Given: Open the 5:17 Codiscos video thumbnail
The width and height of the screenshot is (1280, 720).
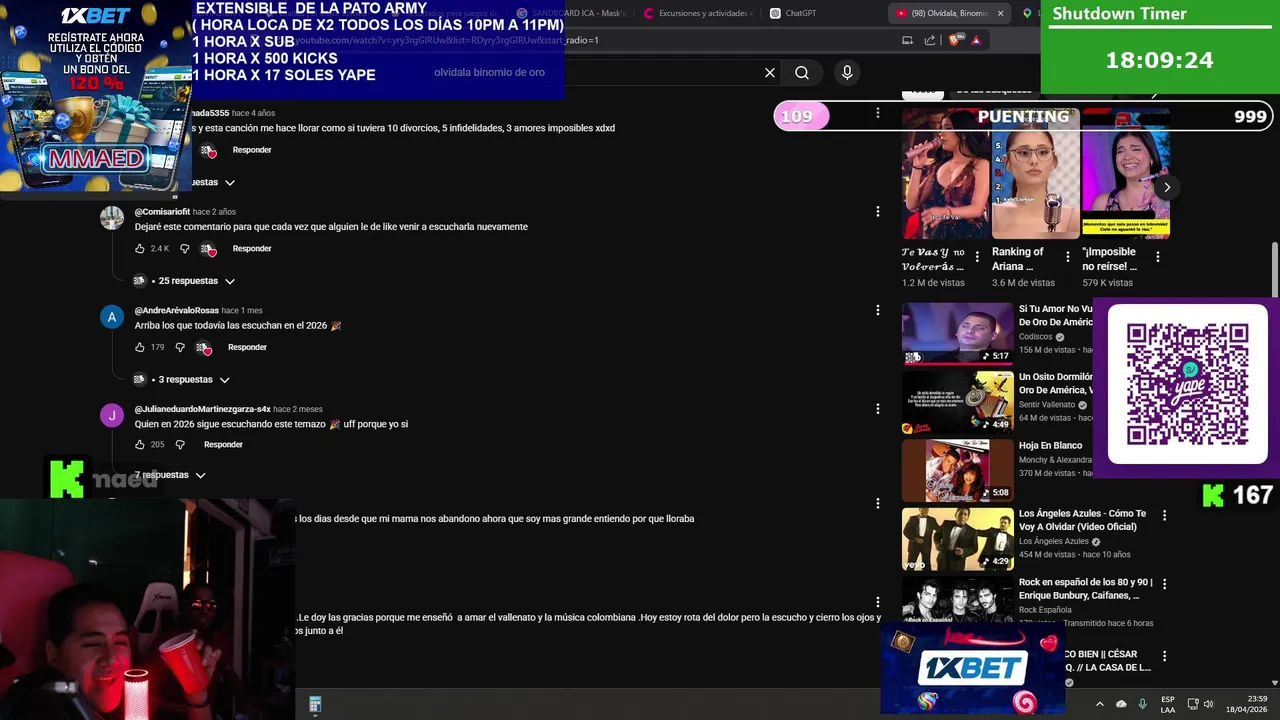Looking at the screenshot, I should tap(958, 334).
